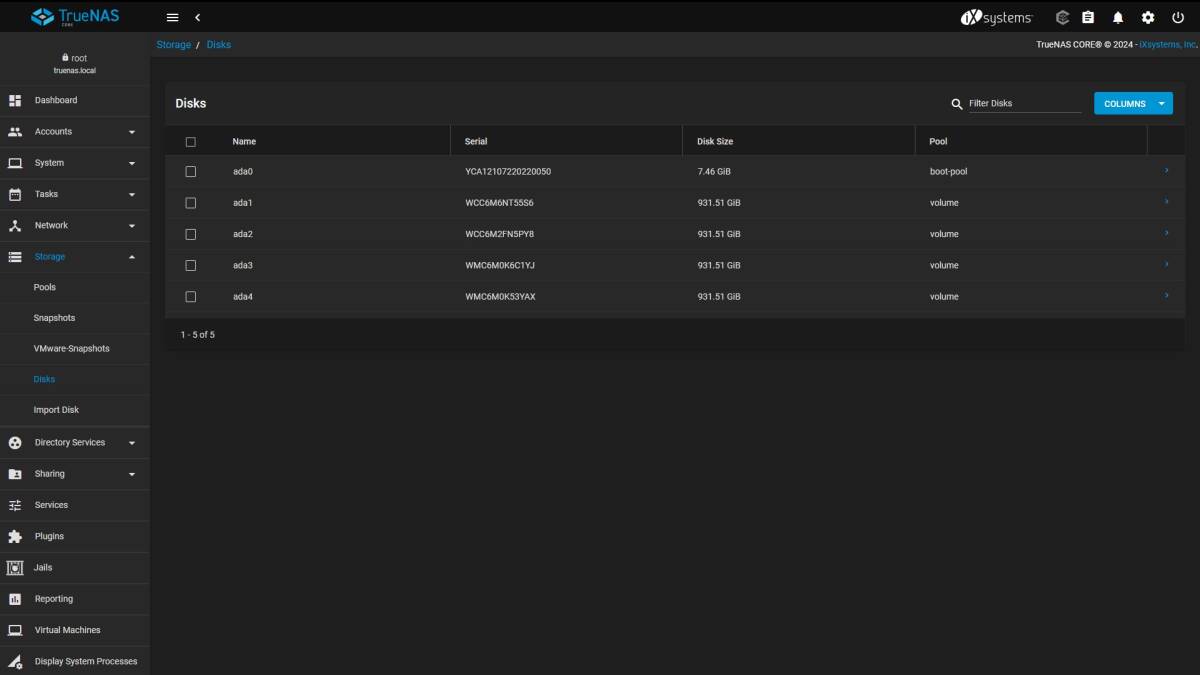Click the Jails icon
1200x675 pixels.
click(15, 568)
